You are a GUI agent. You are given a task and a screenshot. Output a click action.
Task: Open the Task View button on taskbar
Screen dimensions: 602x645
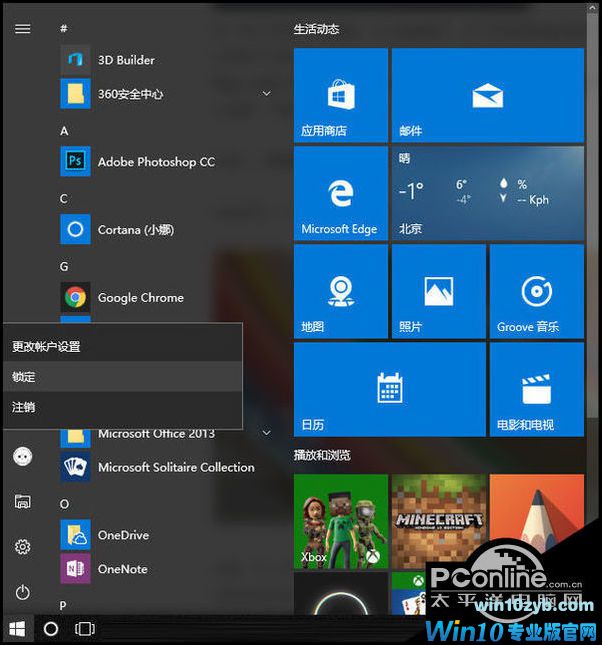[85, 629]
